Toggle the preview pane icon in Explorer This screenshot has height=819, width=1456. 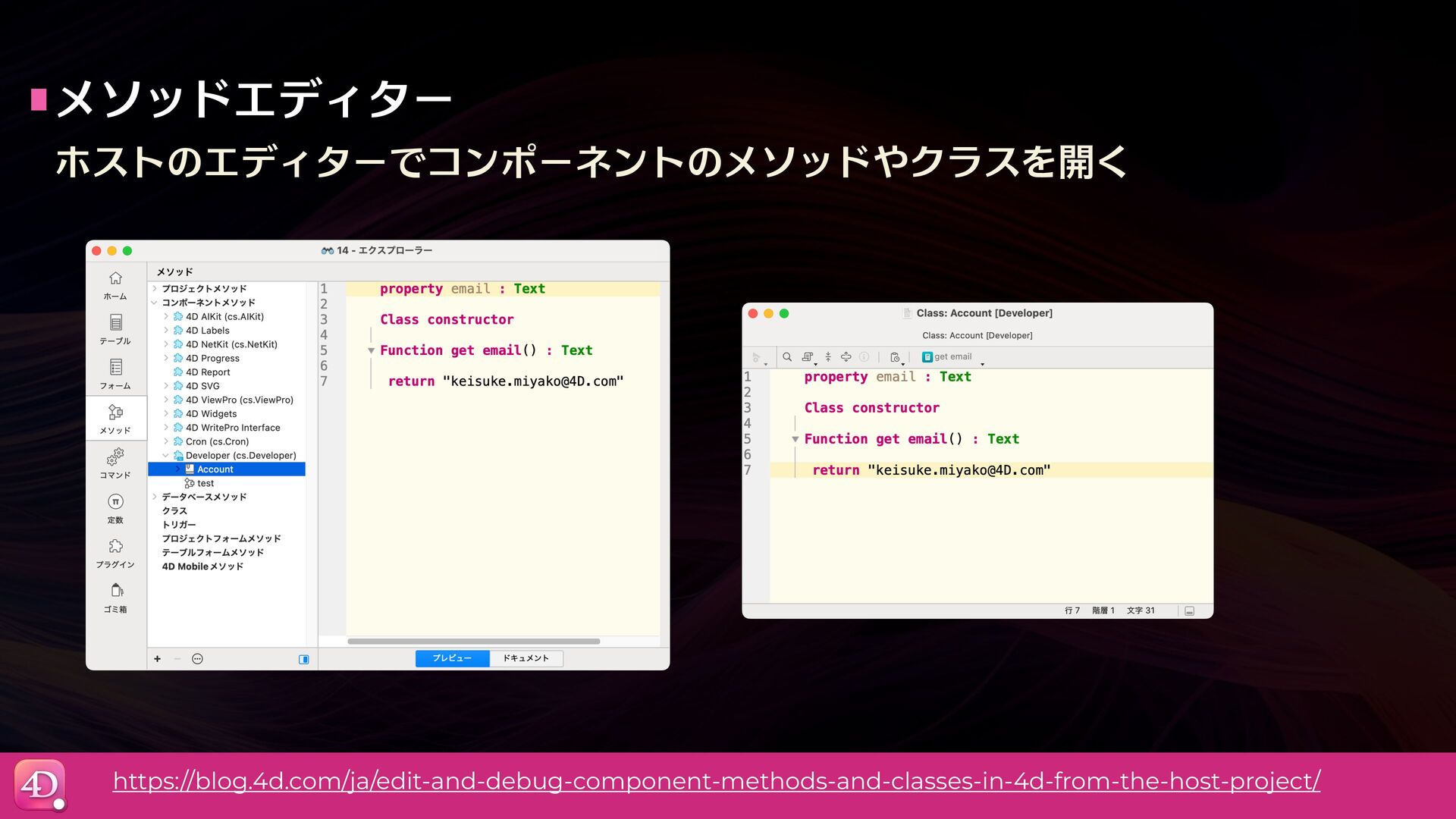(x=304, y=660)
